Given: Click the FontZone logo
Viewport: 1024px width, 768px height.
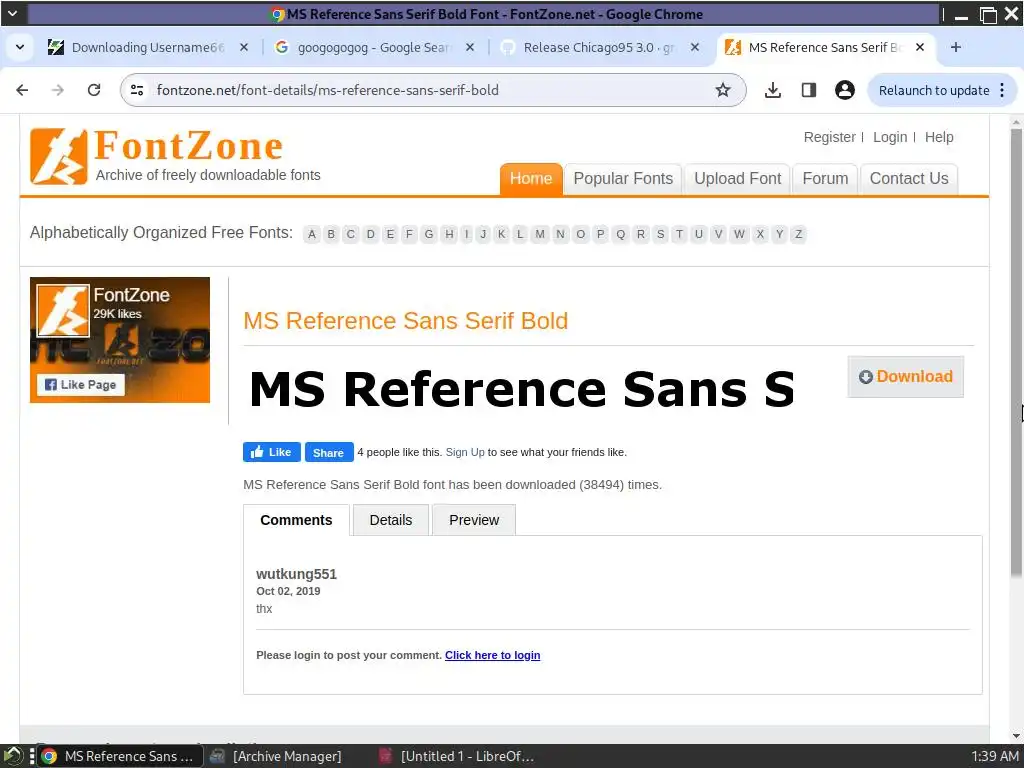Looking at the screenshot, I should [x=157, y=155].
